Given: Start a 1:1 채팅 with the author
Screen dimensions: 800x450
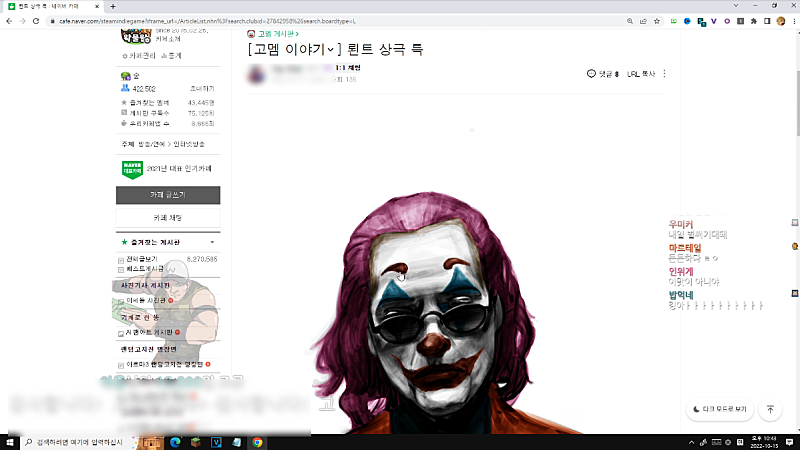Looking at the screenshot, I should [348, 67].
